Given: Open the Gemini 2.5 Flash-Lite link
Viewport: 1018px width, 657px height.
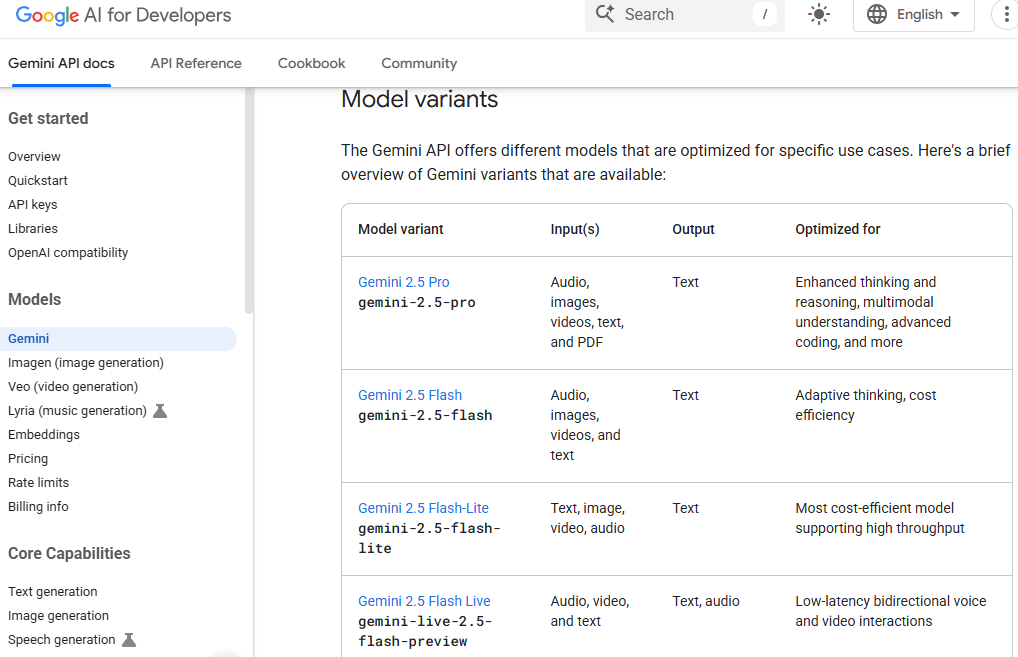Looking at the screenshot, I should (423, 508).
